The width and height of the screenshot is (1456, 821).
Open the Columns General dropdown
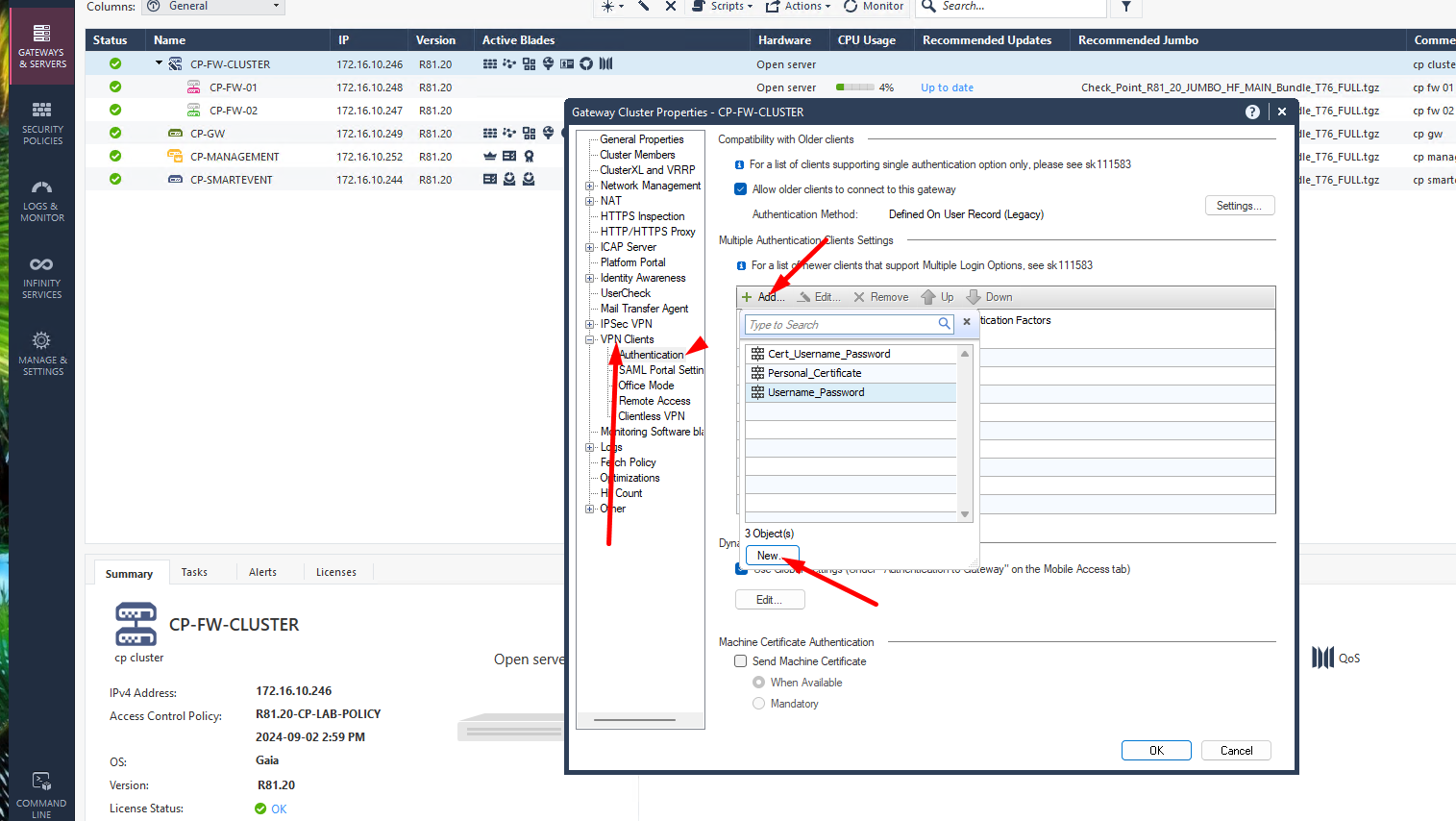[213, 7]
